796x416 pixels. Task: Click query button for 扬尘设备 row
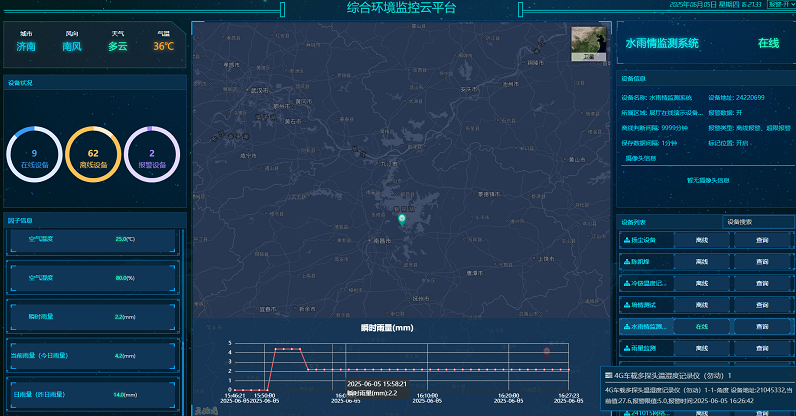(762, 240)
